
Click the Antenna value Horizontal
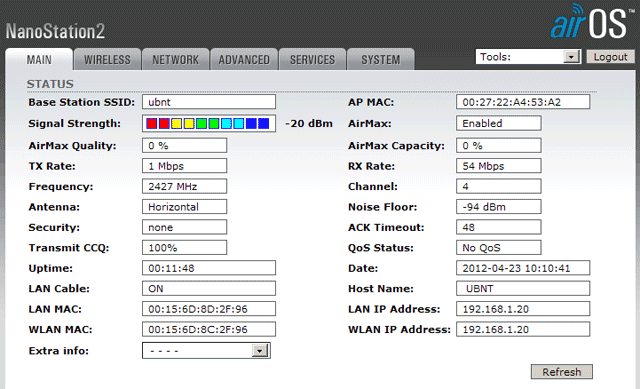[x=184, y=207]
